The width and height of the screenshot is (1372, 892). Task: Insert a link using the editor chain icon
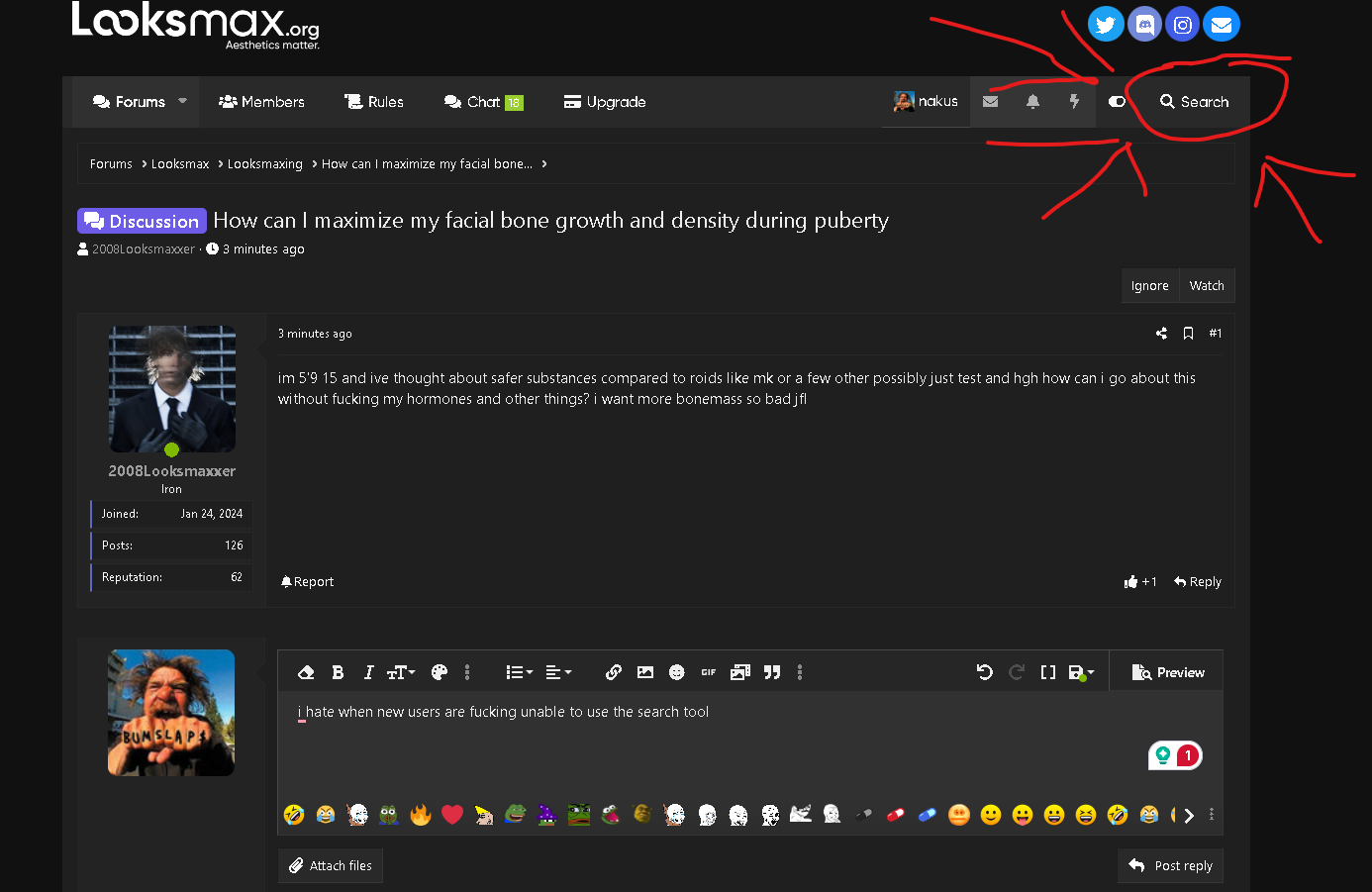pos(614,672)
